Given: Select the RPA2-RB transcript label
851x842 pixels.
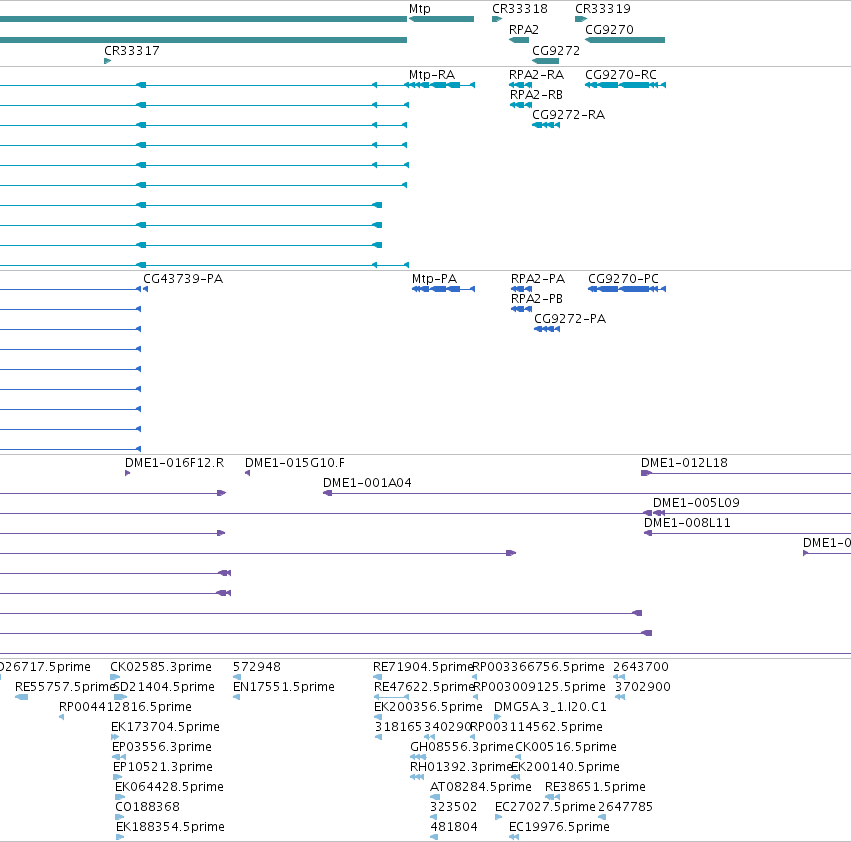Looking at the screenshot, I should pos(536,94).
